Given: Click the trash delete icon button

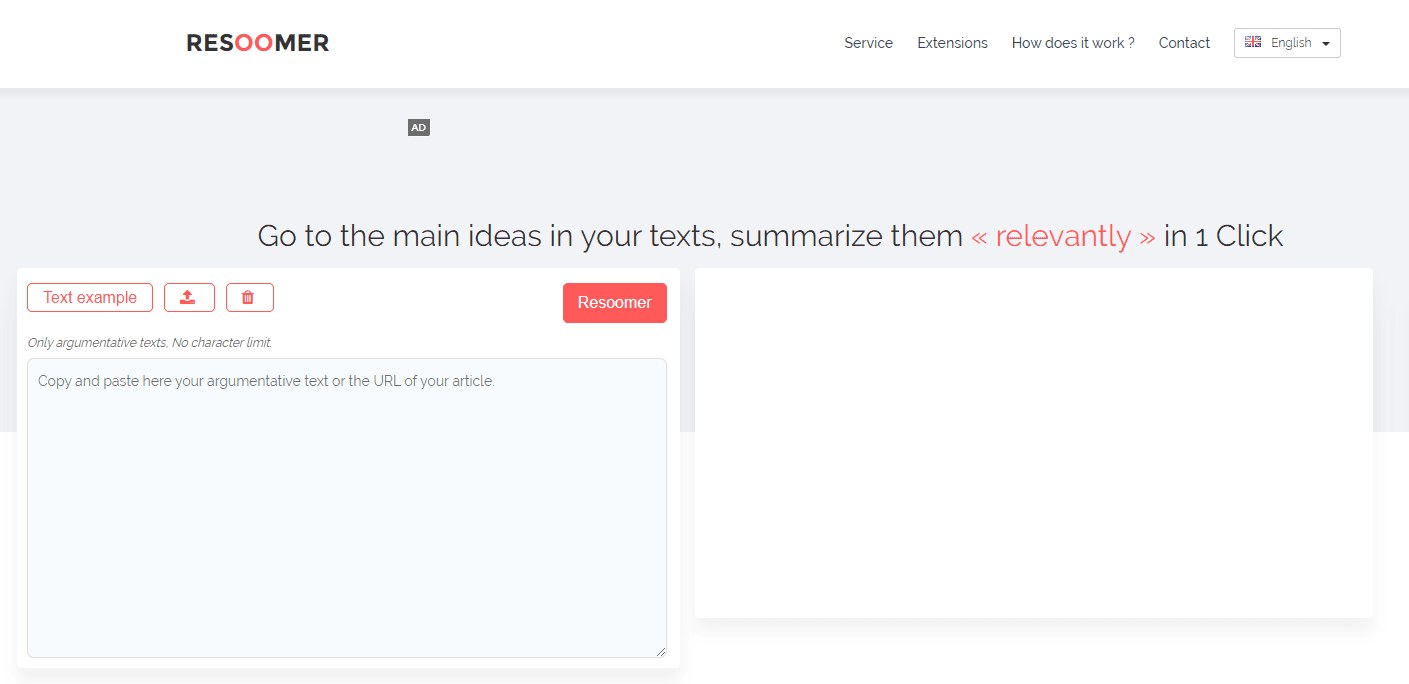Looking at the screenshot, I should (249, 297).
